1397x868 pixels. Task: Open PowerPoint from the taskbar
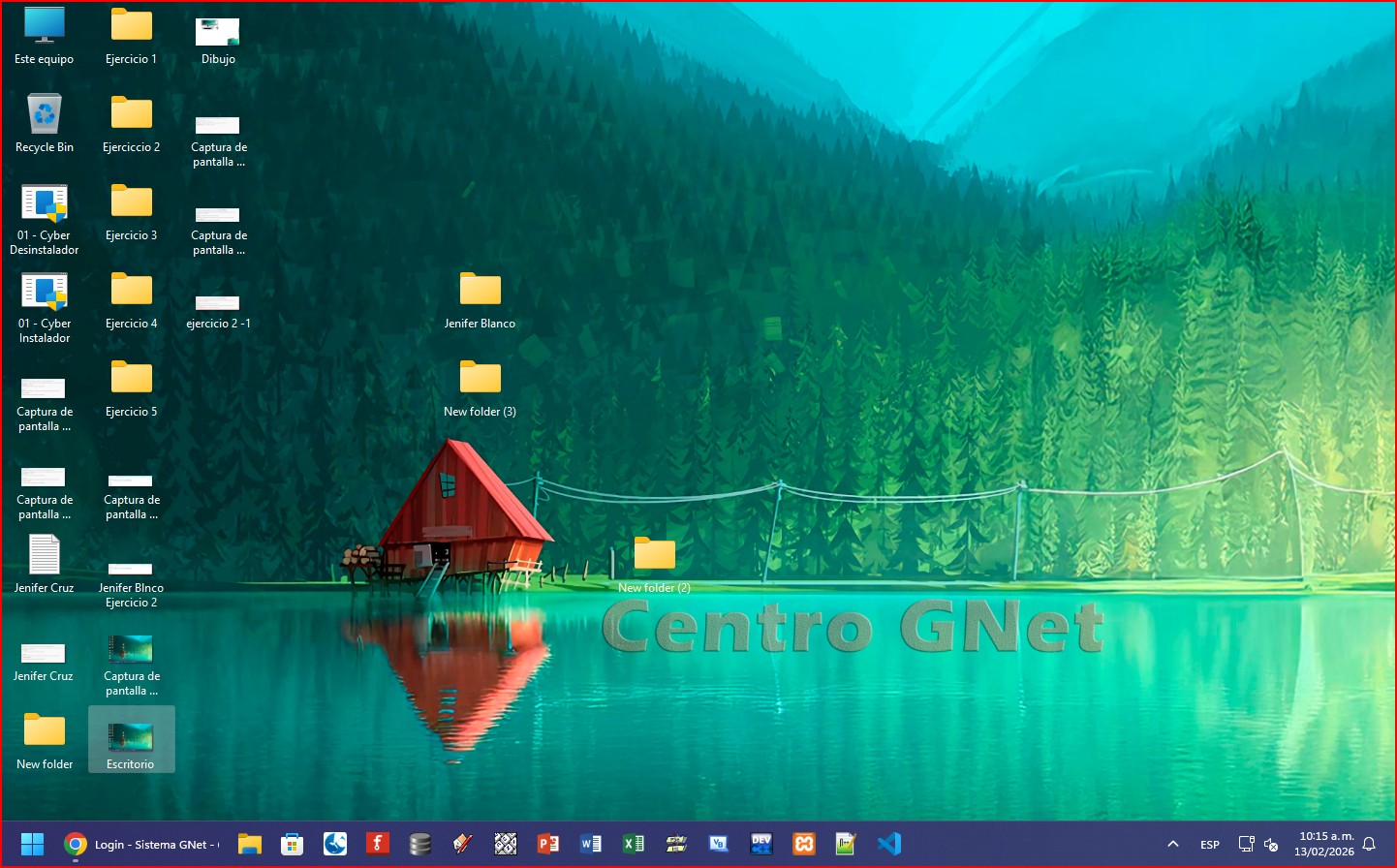pos(548,844)
